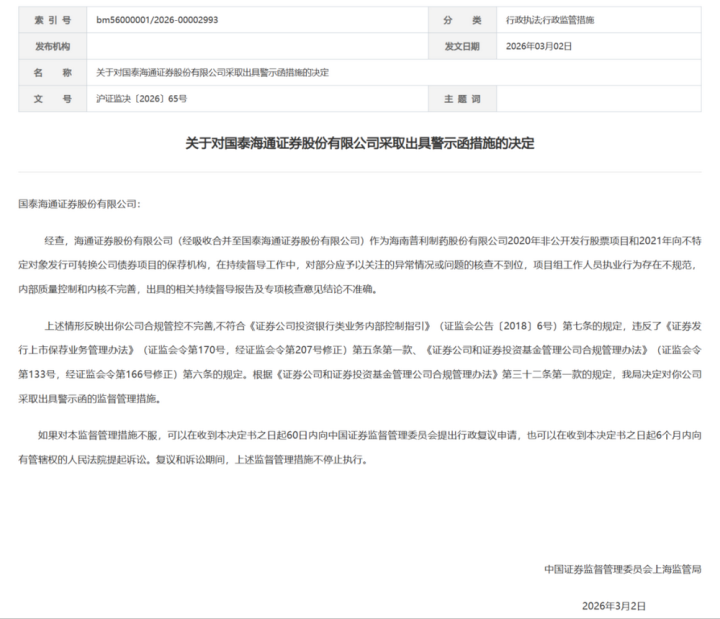Click signature 中国证券监督管理委员会上海监管局

click(x=623, y=569)
